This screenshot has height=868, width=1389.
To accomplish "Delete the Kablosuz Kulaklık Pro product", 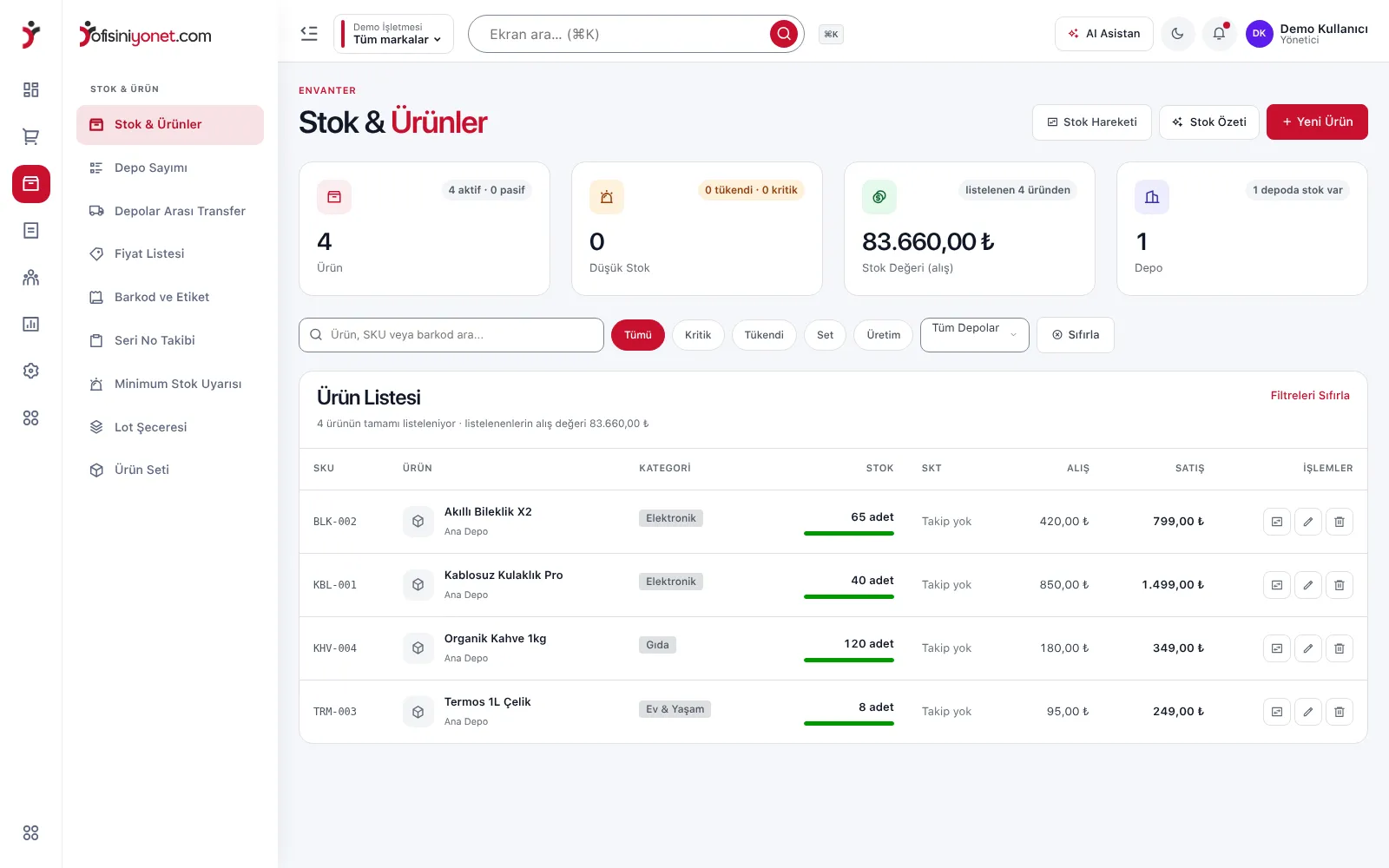I will (x=1340, y=585).
